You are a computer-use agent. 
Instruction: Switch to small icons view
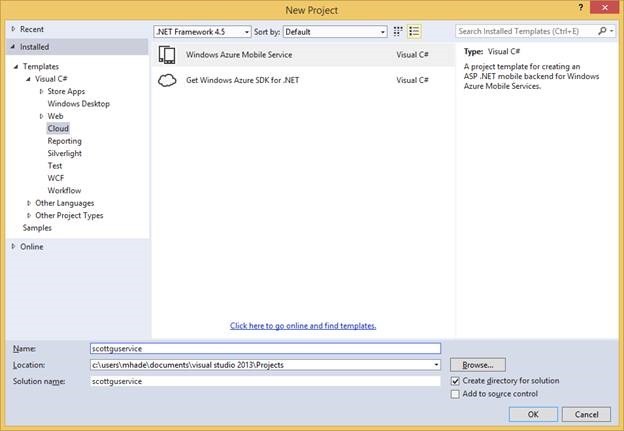click(x=399, y=31)
